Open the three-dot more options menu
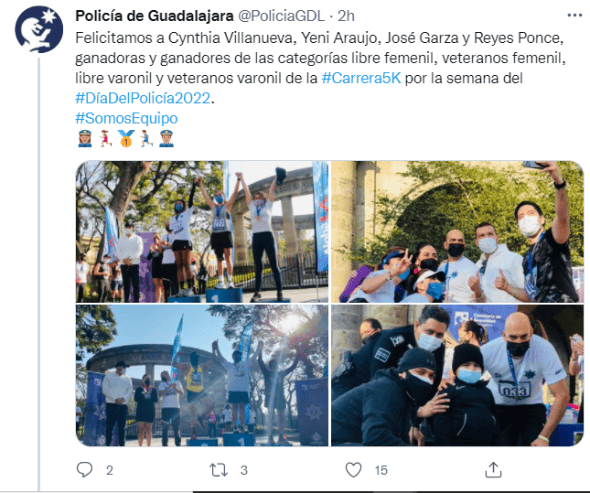The image size is (590, 493). pos(575,15)
